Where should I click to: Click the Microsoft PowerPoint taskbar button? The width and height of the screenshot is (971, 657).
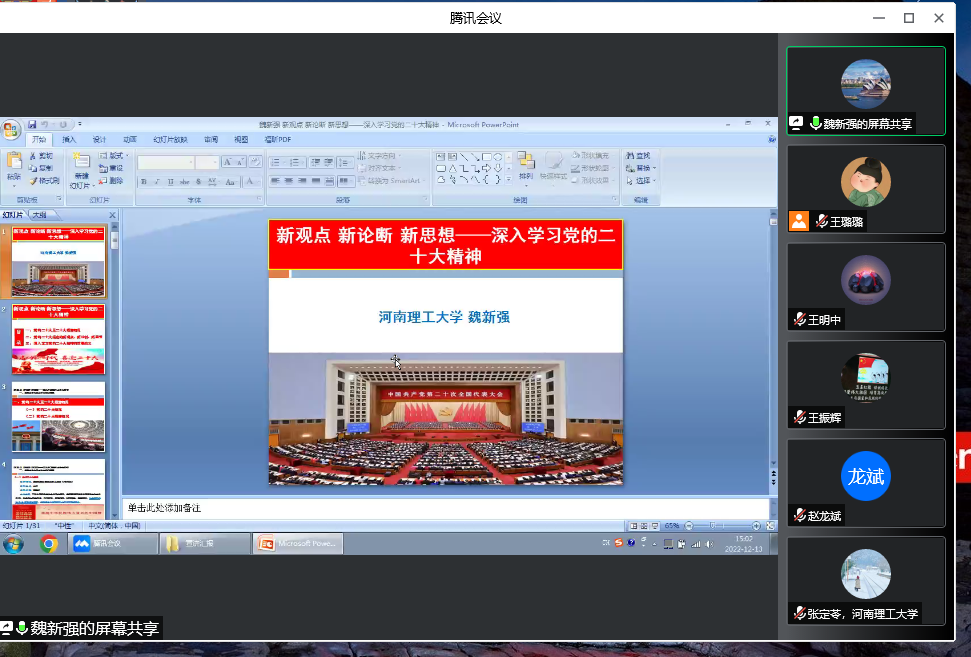300,544
